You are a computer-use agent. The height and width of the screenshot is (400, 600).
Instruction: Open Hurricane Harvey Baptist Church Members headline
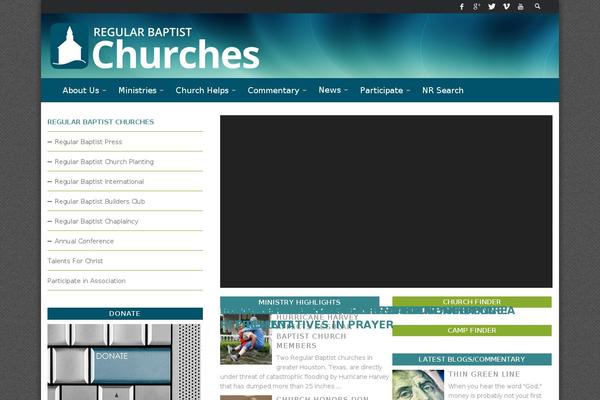317,331
